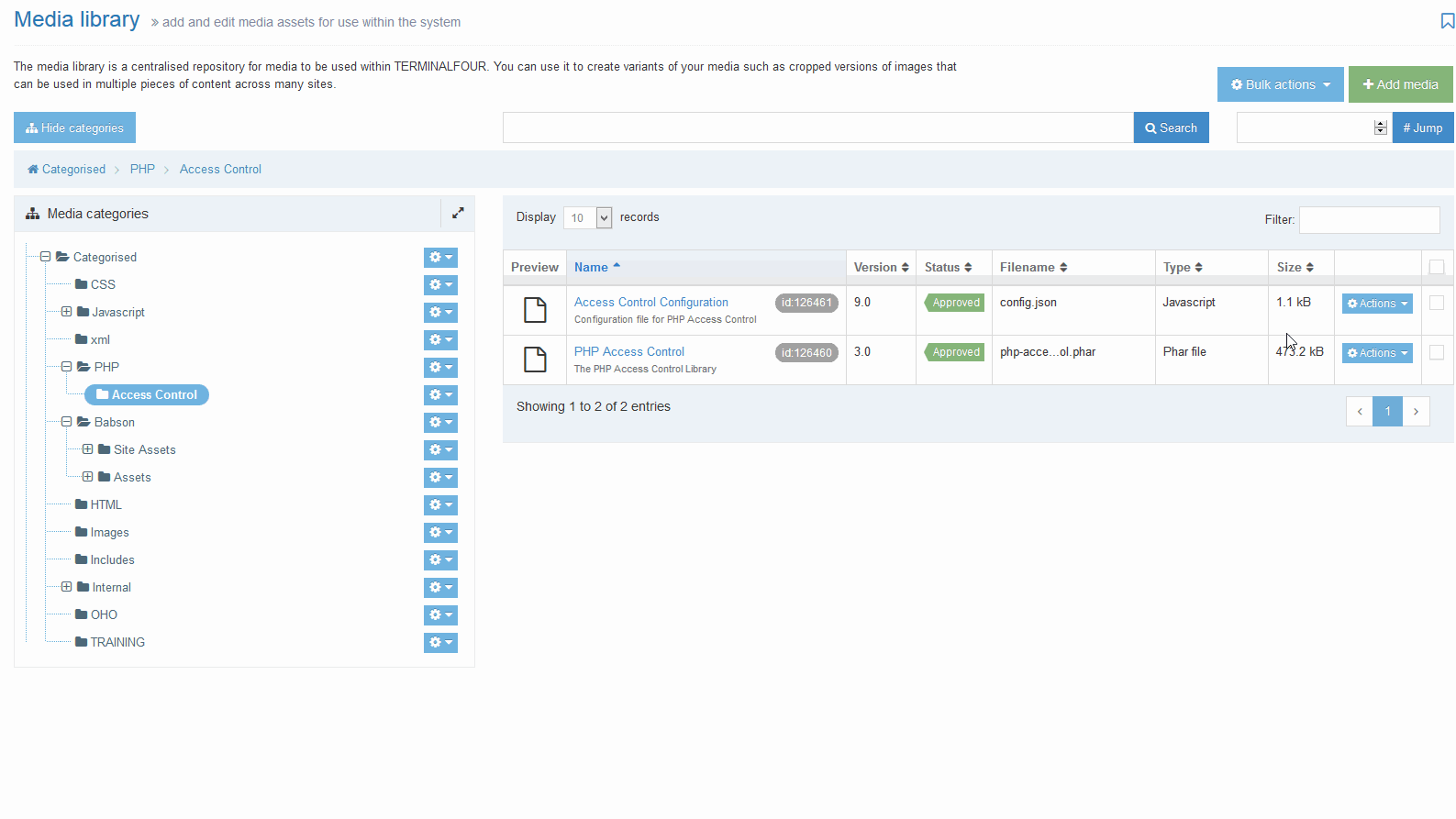Click the Hide categories button

(74, 128)
